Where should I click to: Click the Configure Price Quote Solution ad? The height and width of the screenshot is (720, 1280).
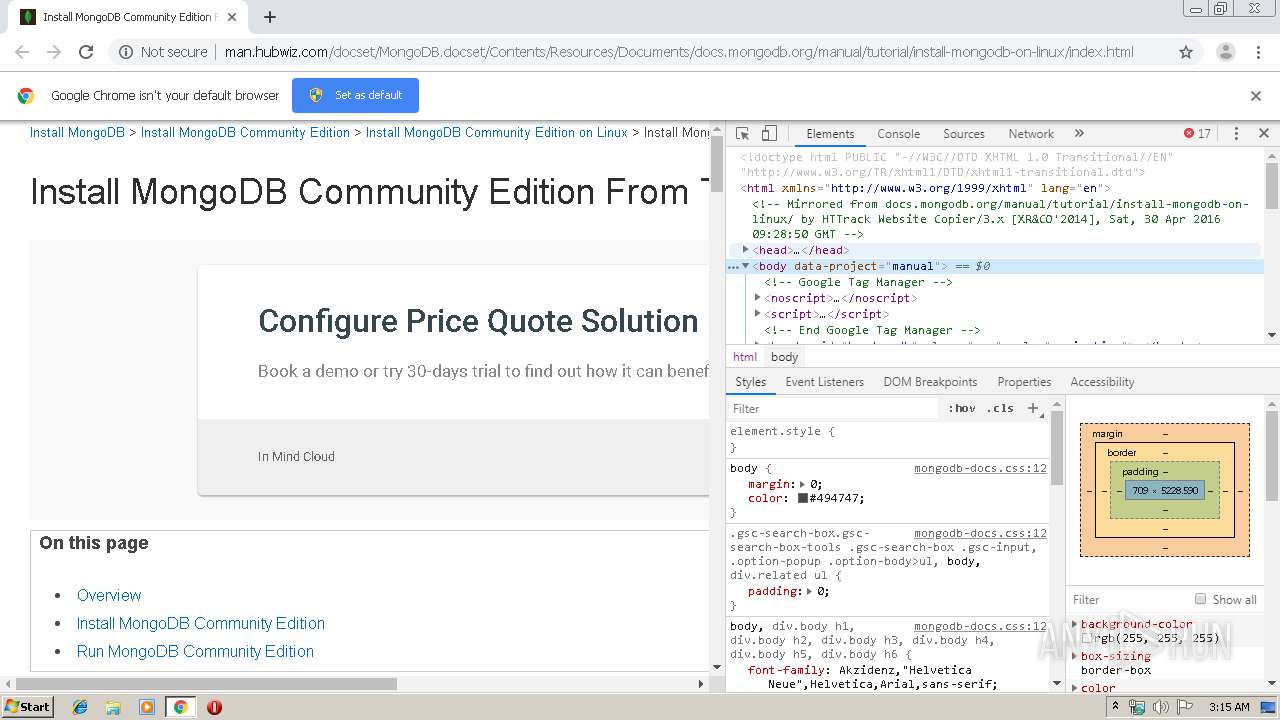point(478,321)
